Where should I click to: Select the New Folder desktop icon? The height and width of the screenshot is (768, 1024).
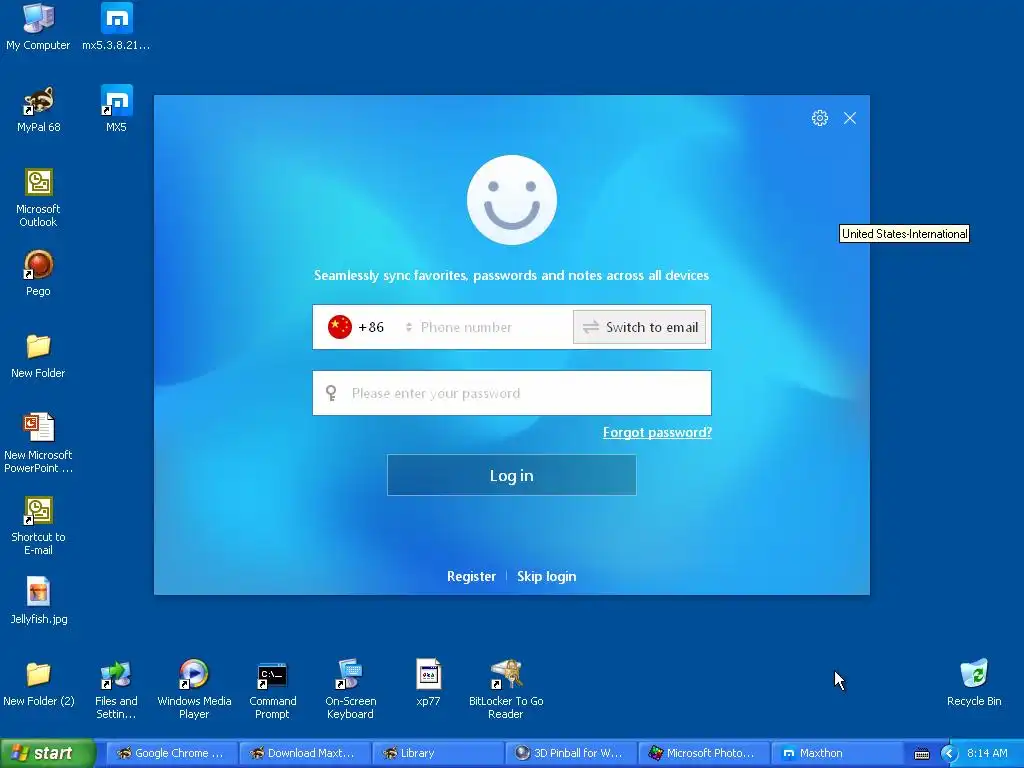coord(38,356)
